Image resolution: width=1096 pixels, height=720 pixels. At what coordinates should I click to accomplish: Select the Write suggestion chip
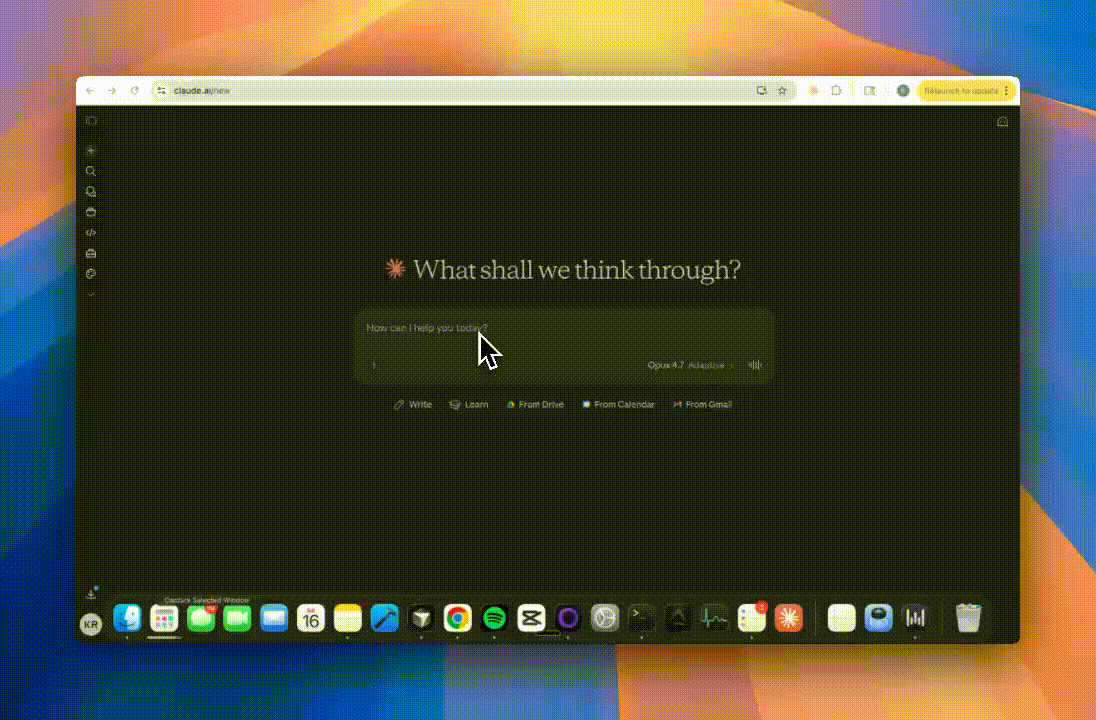[x=412, y=404]
